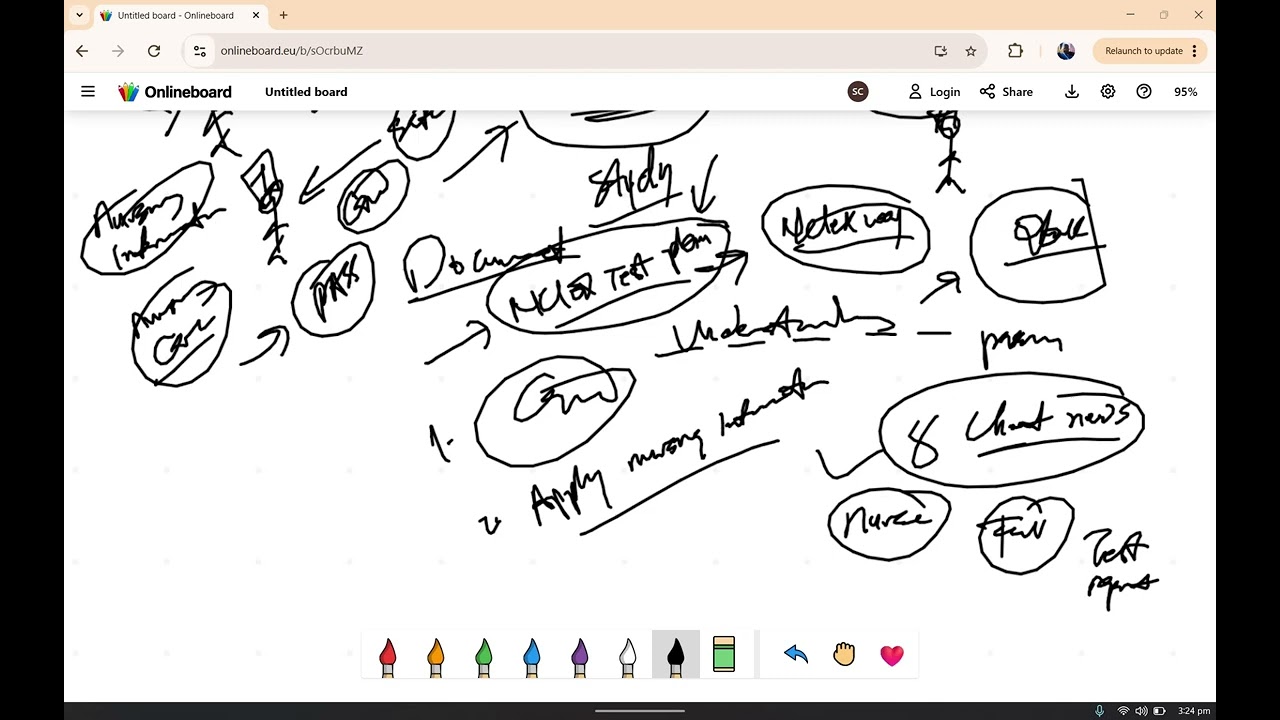Click Relaunch to update
1280x720 pixels.
click(1144, 51)
